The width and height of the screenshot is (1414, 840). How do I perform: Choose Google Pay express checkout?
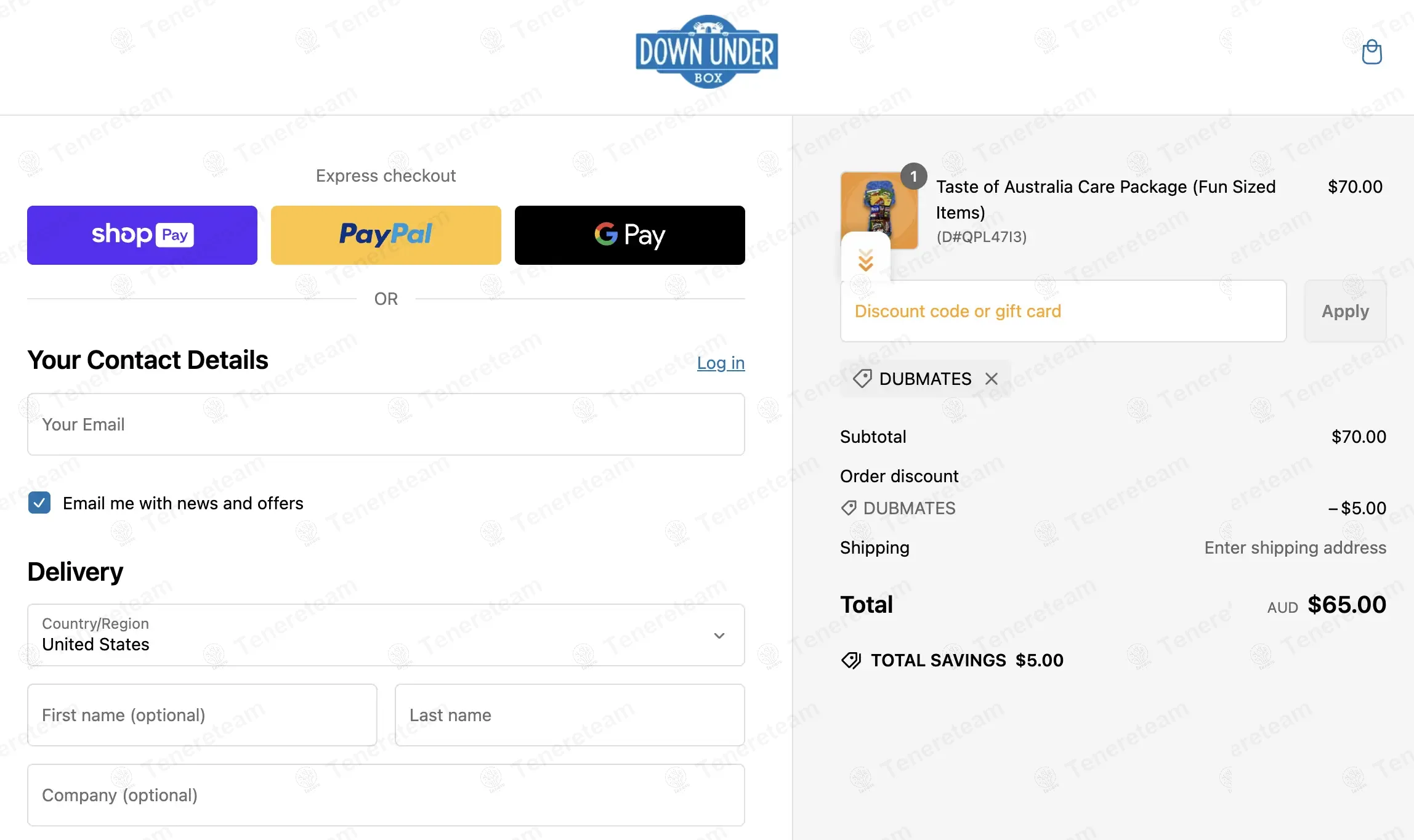630,235
